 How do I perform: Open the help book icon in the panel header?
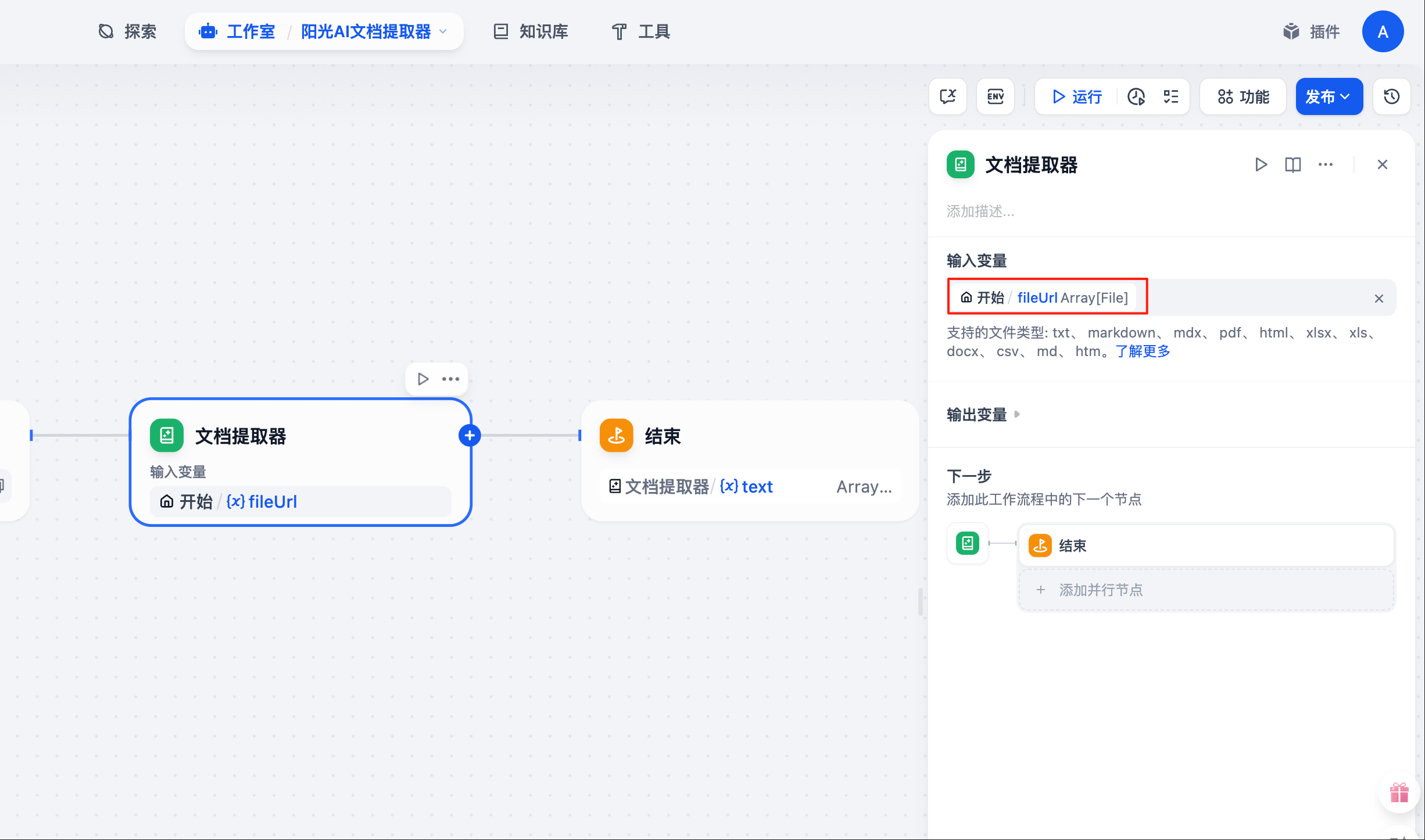[x=1293, y=164]
